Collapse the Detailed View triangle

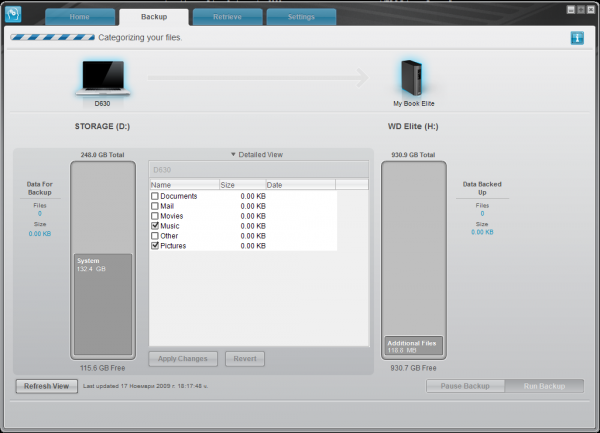[233, 155]
